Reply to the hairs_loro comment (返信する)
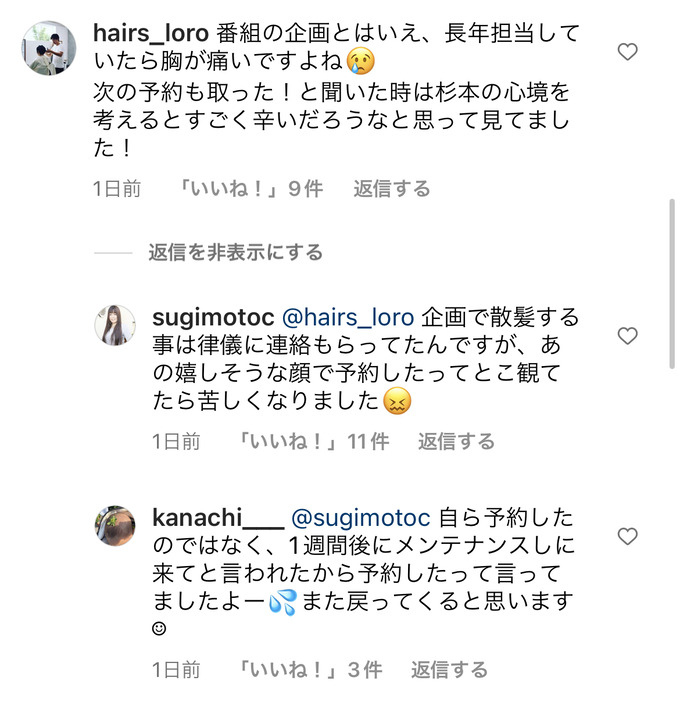Screen dimensions: 680x713 (x=392, y=189)
